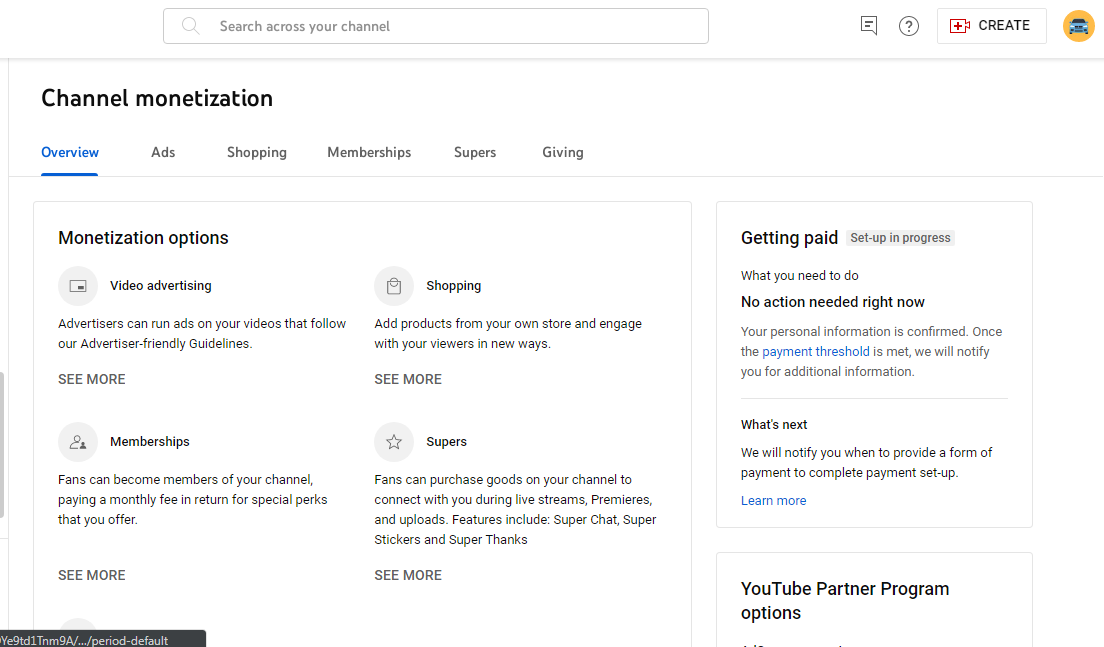See more under Supers option
Image resolution: width=1104 pixels, height=647 pixels.
pos(408,575)
